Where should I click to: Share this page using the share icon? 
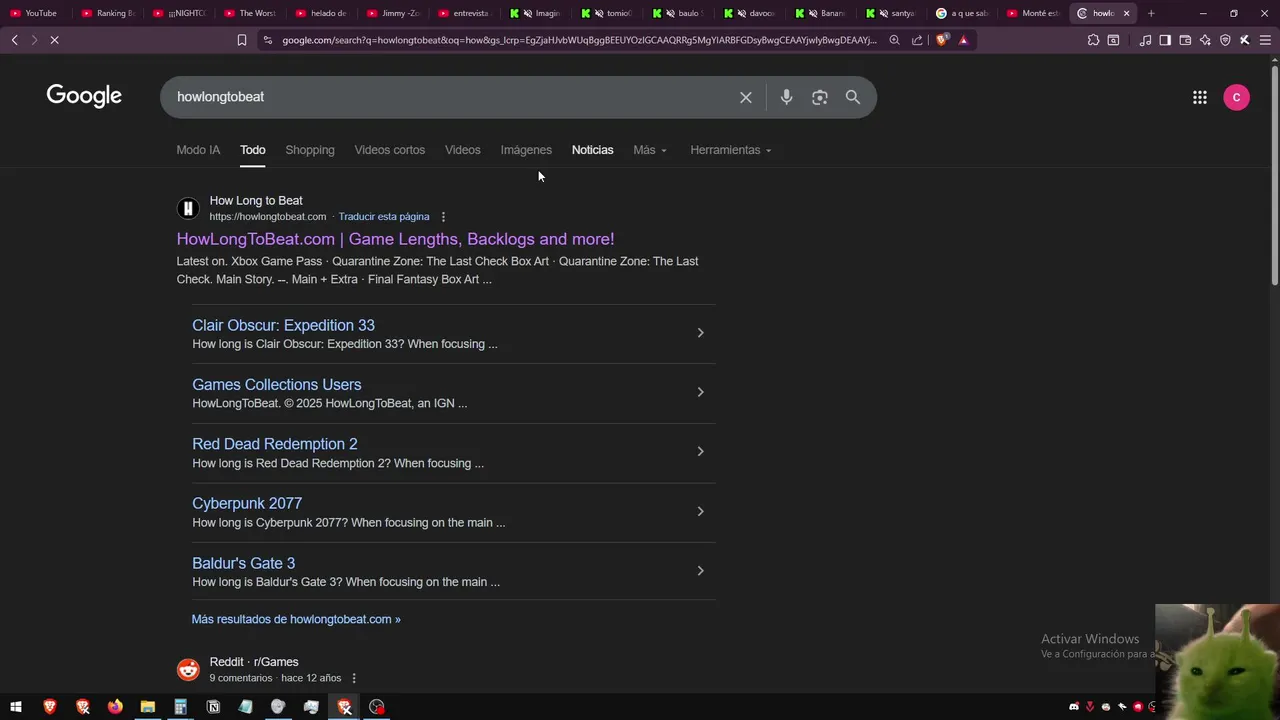click(x=917, y=40)
